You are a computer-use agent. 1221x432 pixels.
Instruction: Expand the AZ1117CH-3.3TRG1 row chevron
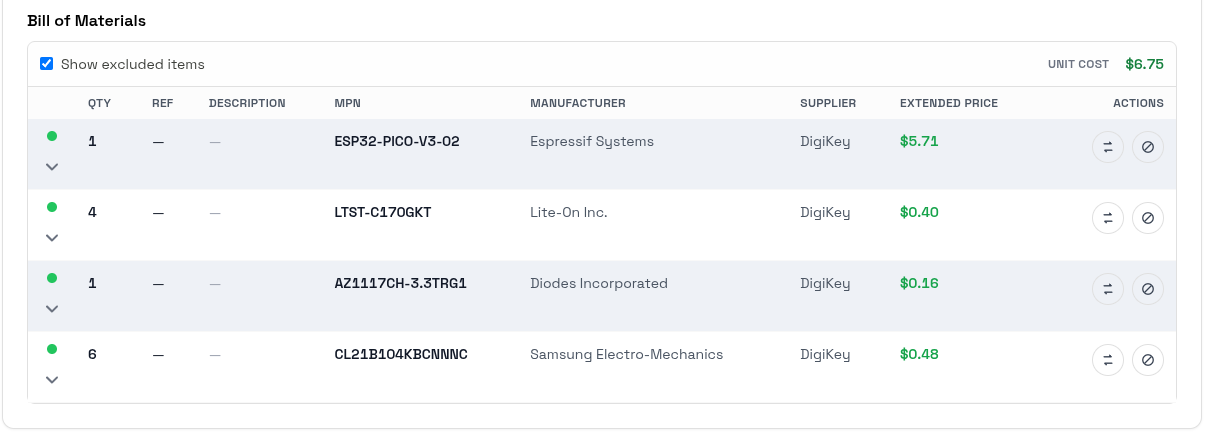52,309
